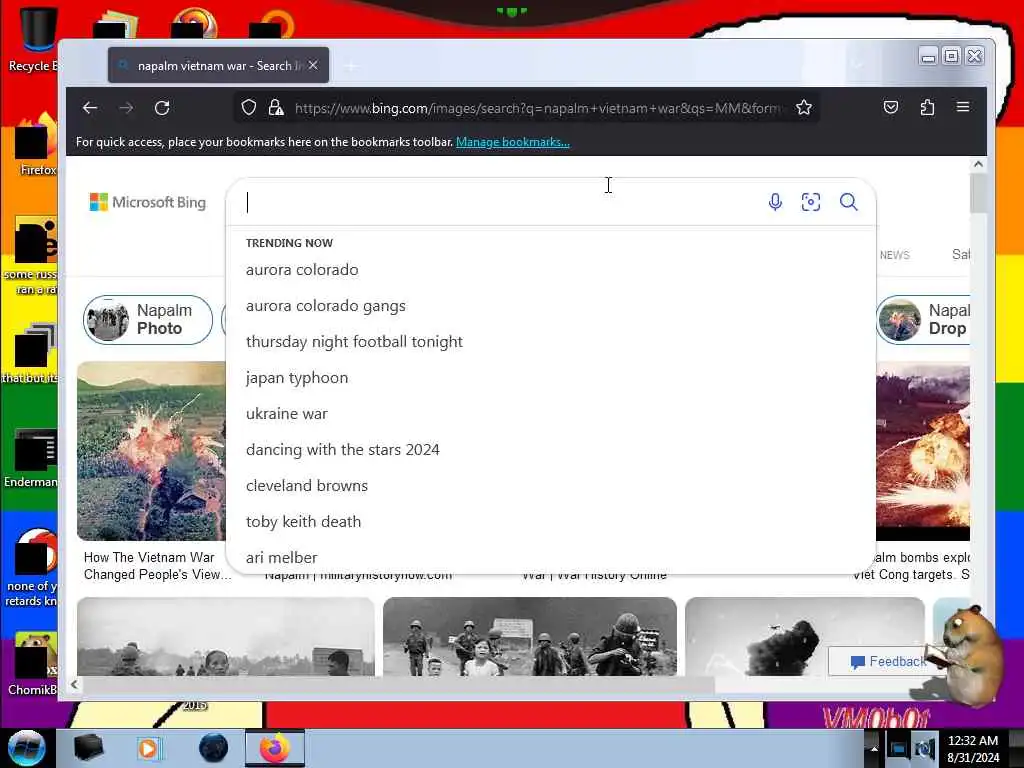
Task: Open the tracking protection shield icon
Action: [249, 108]
